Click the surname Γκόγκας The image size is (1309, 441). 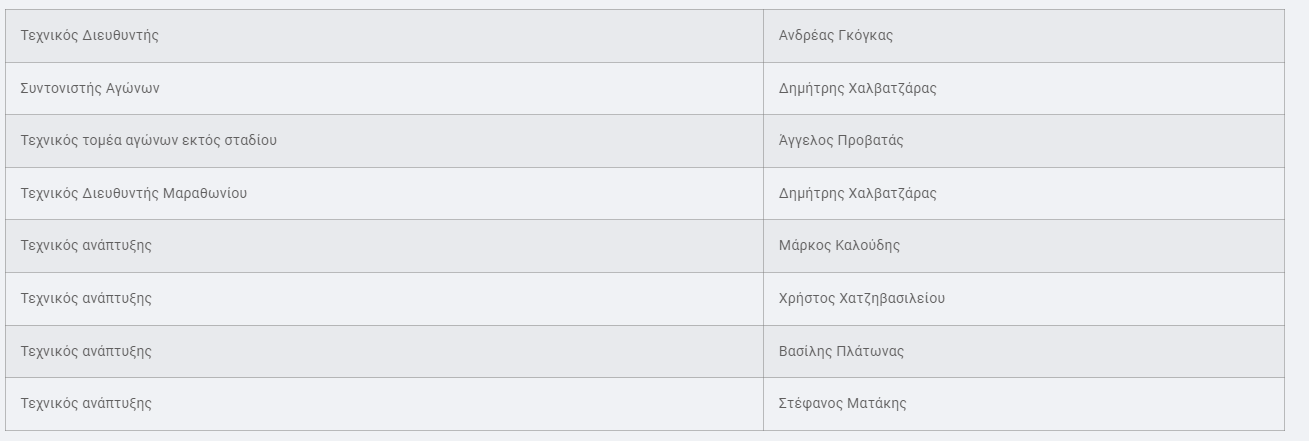(x=865, y=36)
